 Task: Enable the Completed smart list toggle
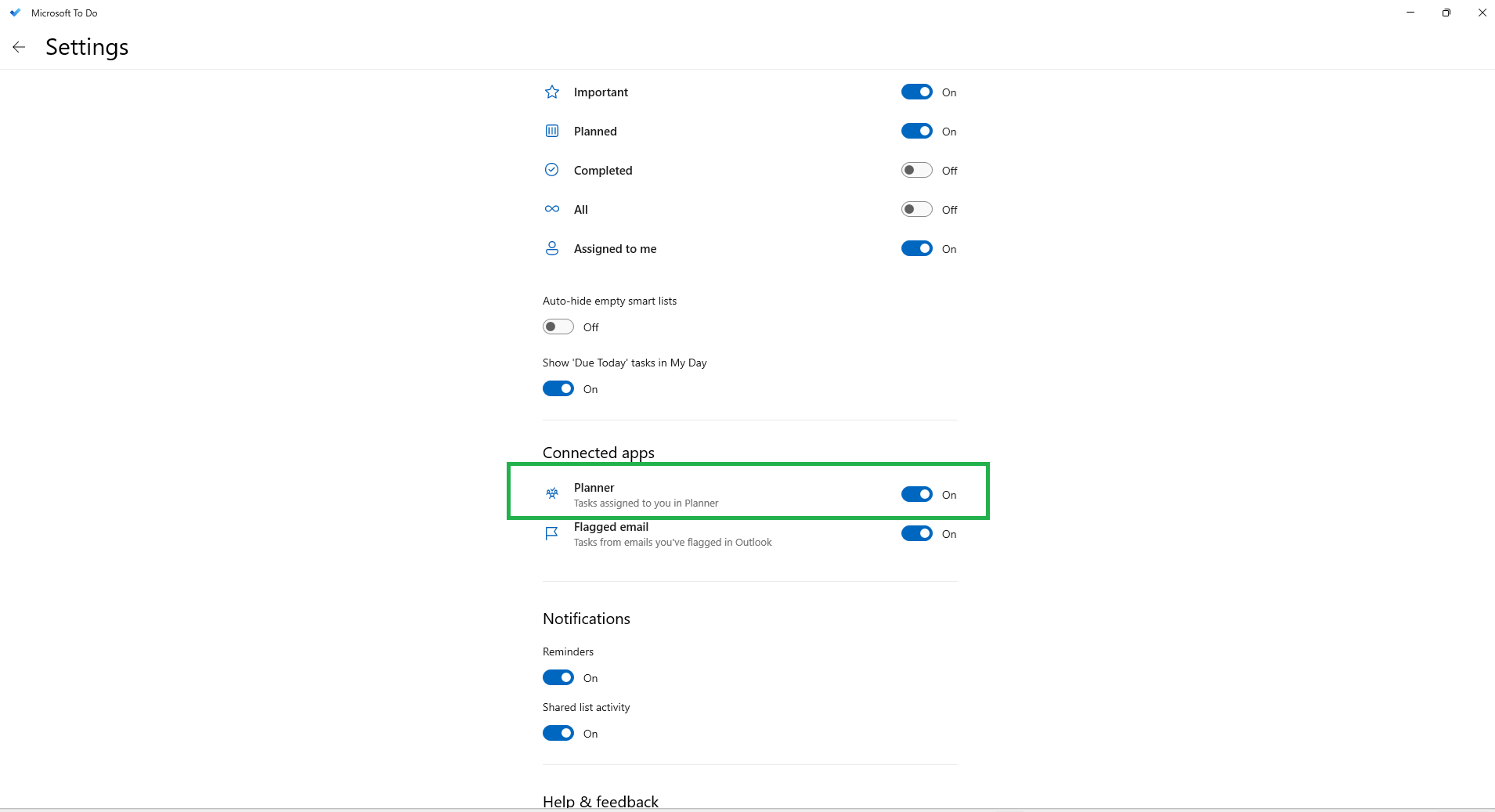[917, 170]
